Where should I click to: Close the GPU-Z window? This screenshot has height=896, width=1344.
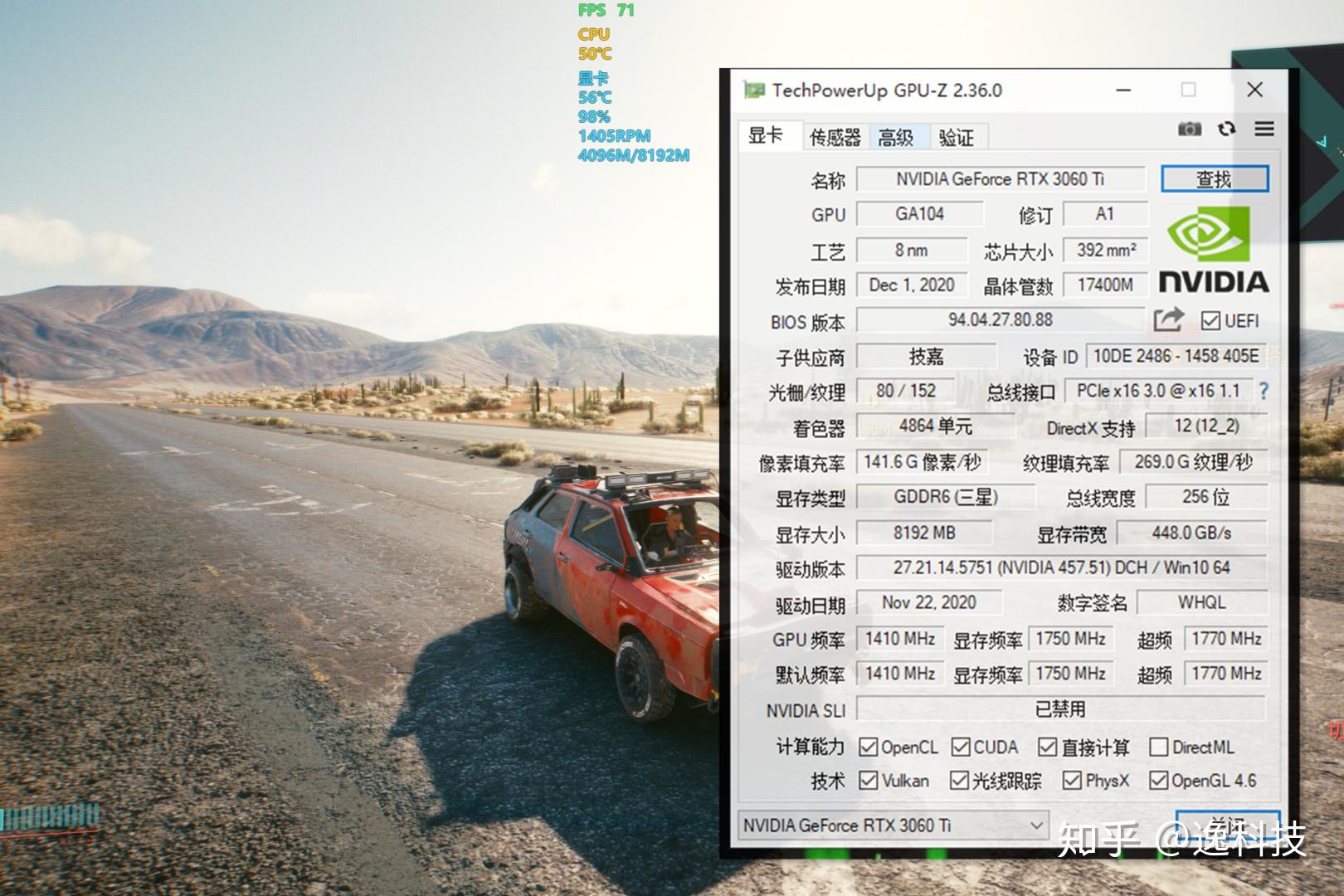tap(1255, 90)
